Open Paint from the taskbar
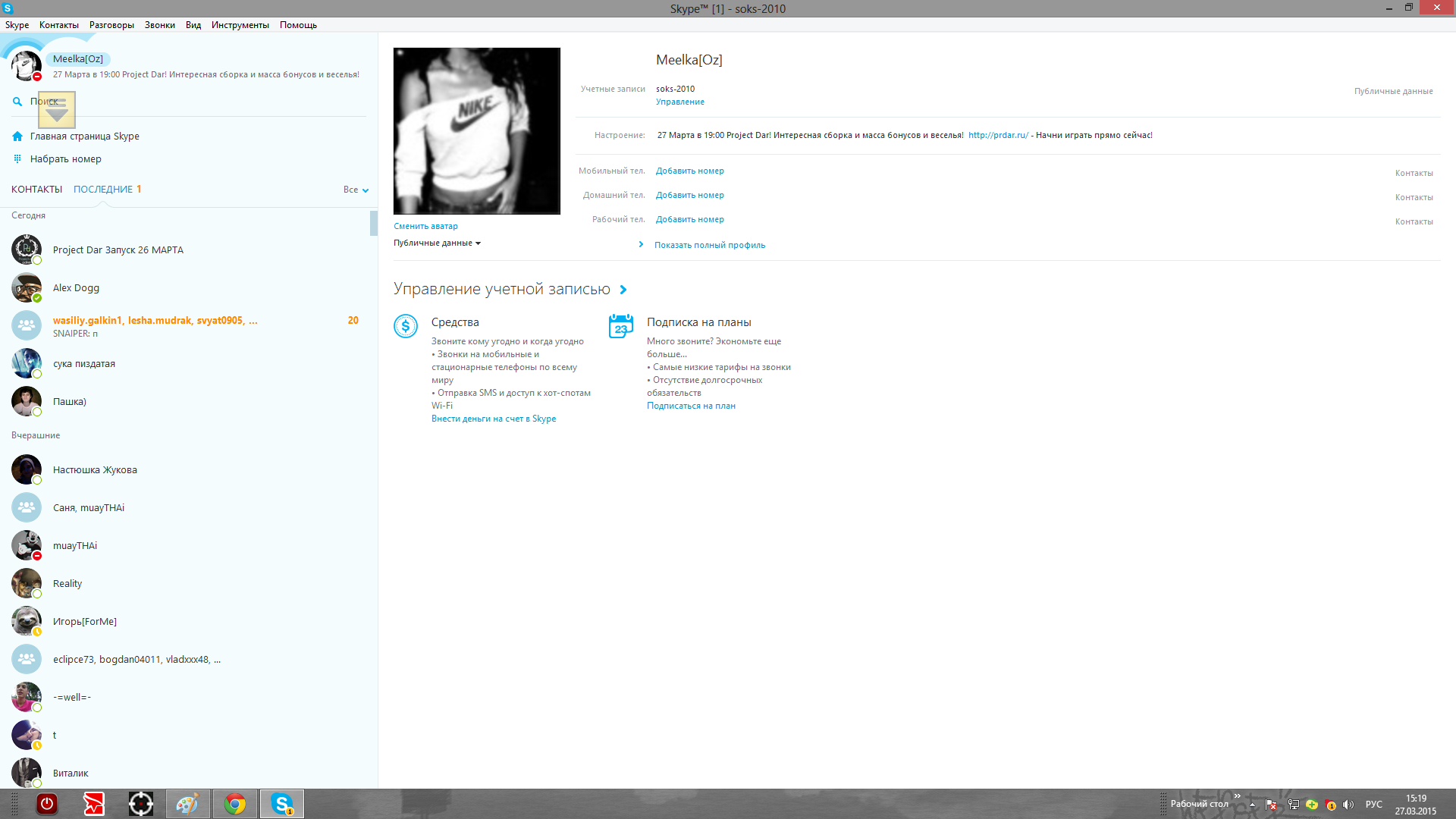 pyautogui.click(x=187, y=804)
